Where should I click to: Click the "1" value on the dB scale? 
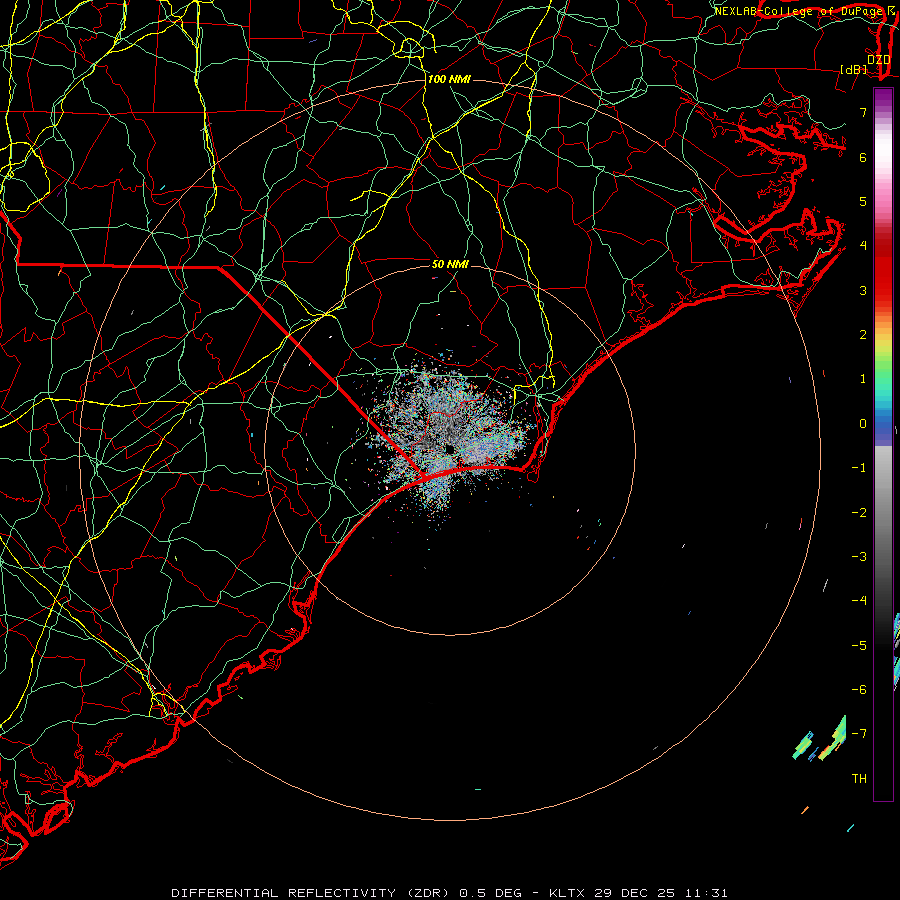[863, 379]
